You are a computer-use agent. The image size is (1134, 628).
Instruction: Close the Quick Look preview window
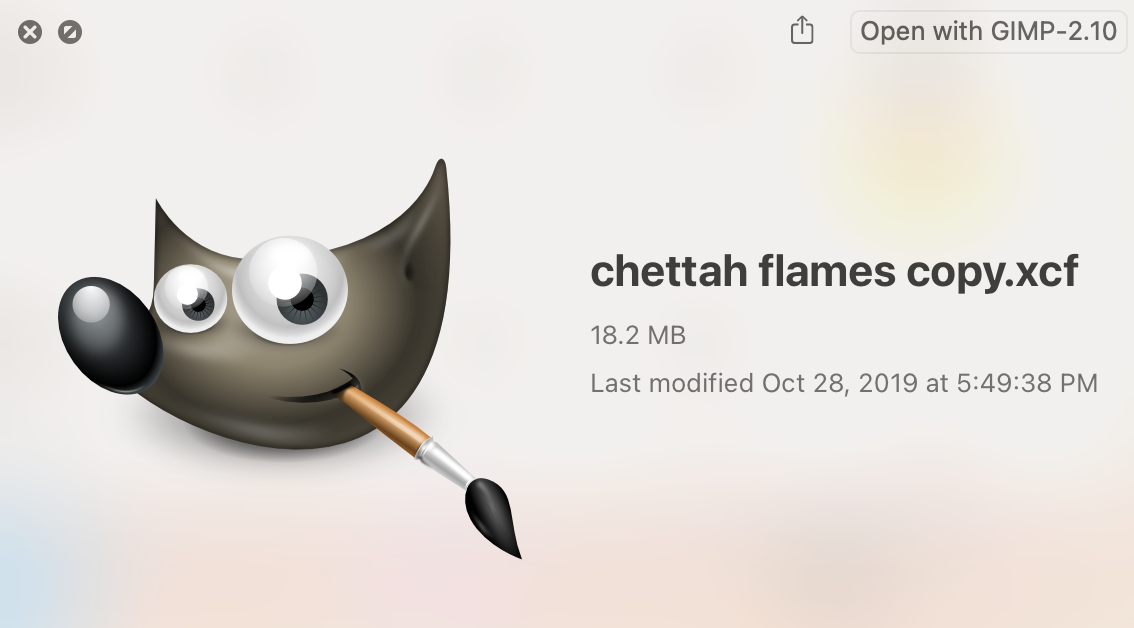coord(30,32)
